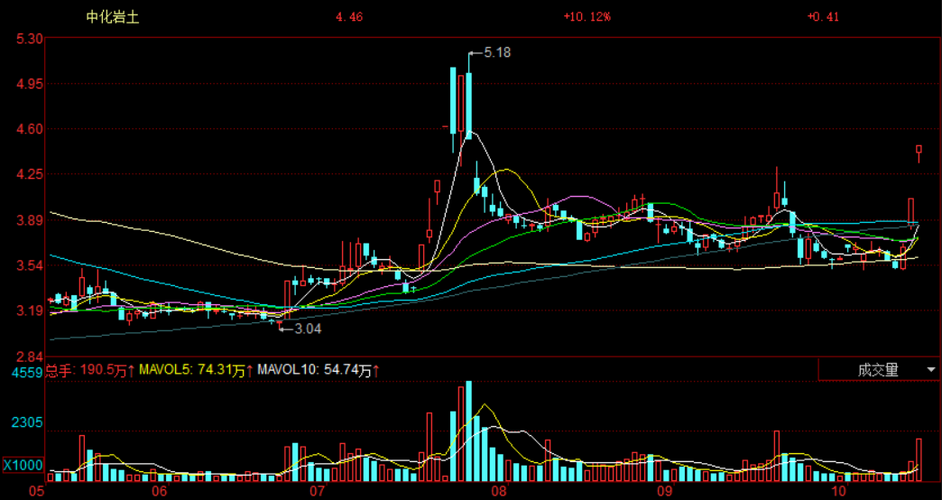Image resolution: width=942 pixels, height=500 pixels.
Task: Click the MAVOL5: 74.31万 readout
Action: [195, 371]
